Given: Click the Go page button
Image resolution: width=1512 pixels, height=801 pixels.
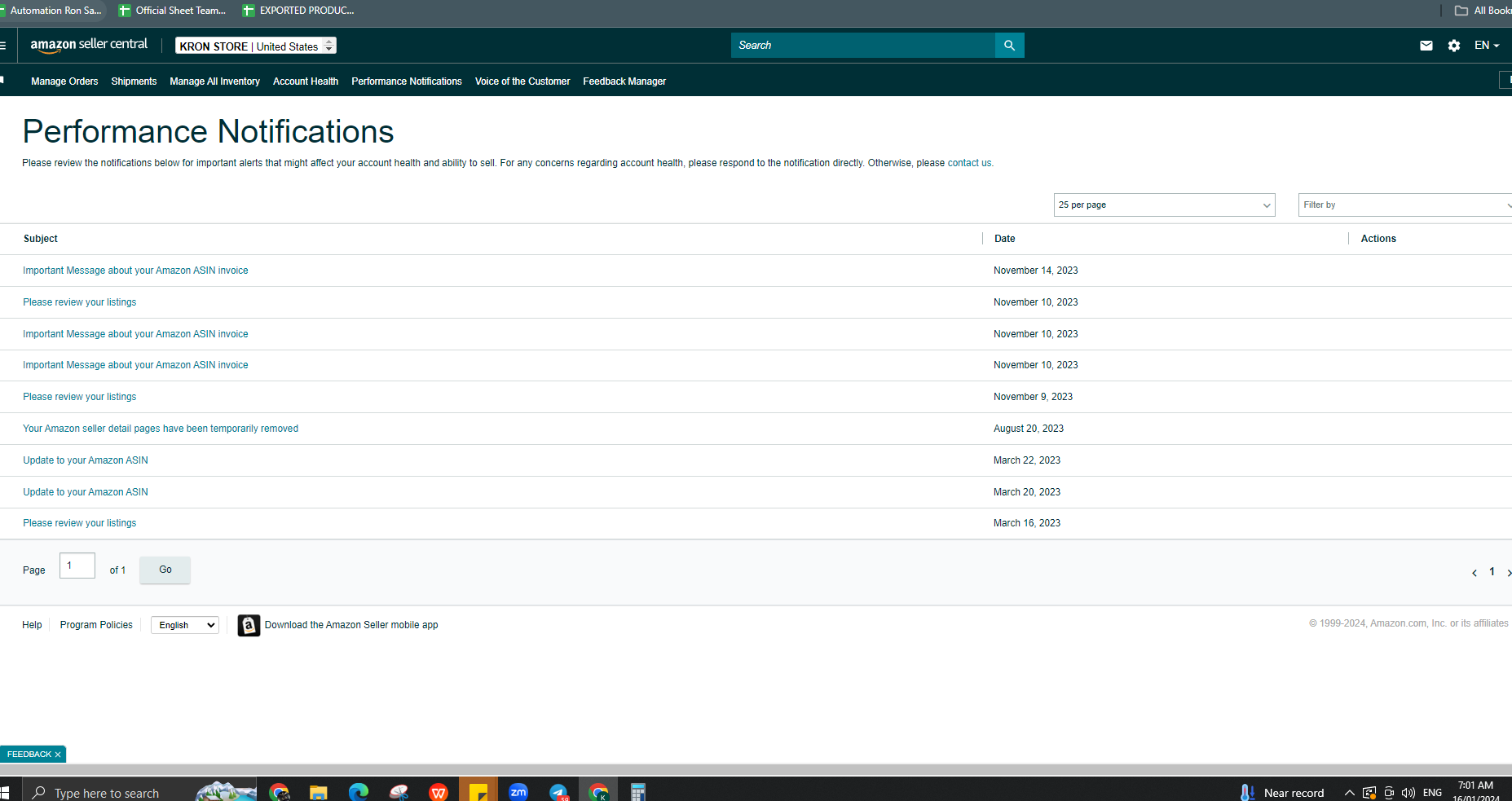Looking at the screenshot, I should click(165, 570).
